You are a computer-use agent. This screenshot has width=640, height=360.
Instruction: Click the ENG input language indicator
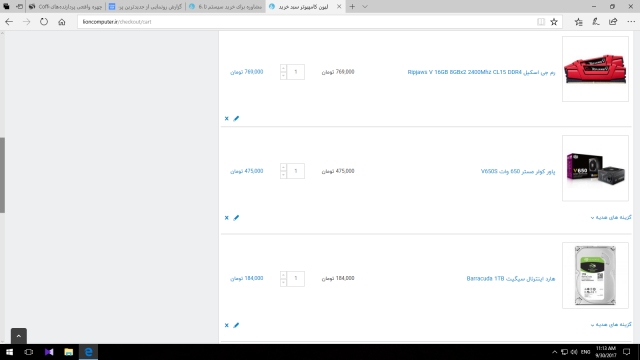point(585,352)
